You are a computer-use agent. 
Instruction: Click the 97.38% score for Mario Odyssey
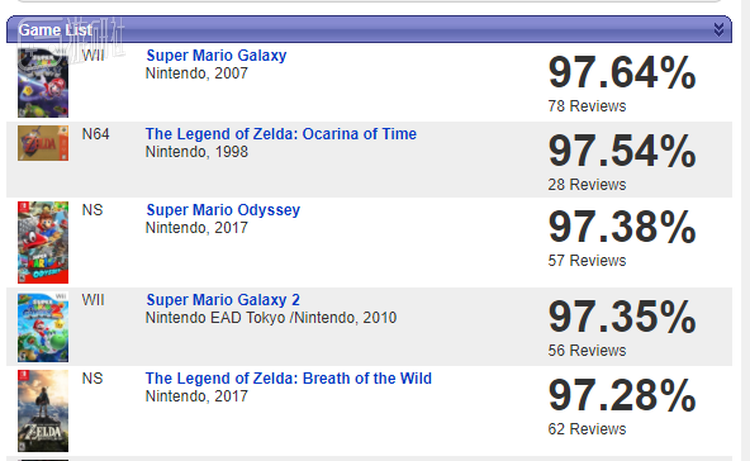[x=621, y=228]
